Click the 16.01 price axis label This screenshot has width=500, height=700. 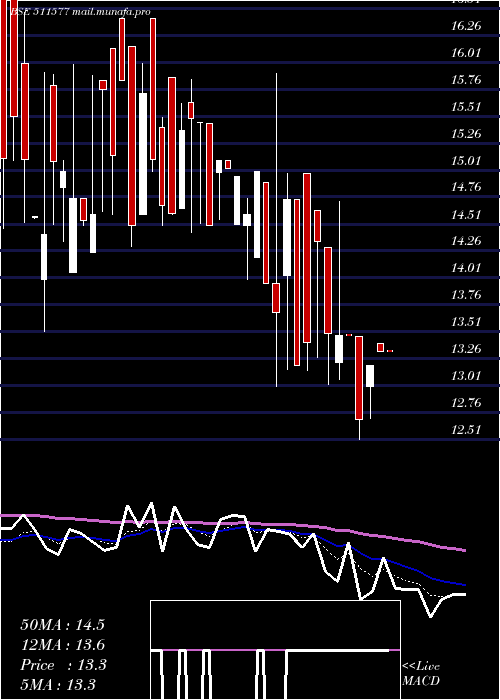(x=466, y=53)
